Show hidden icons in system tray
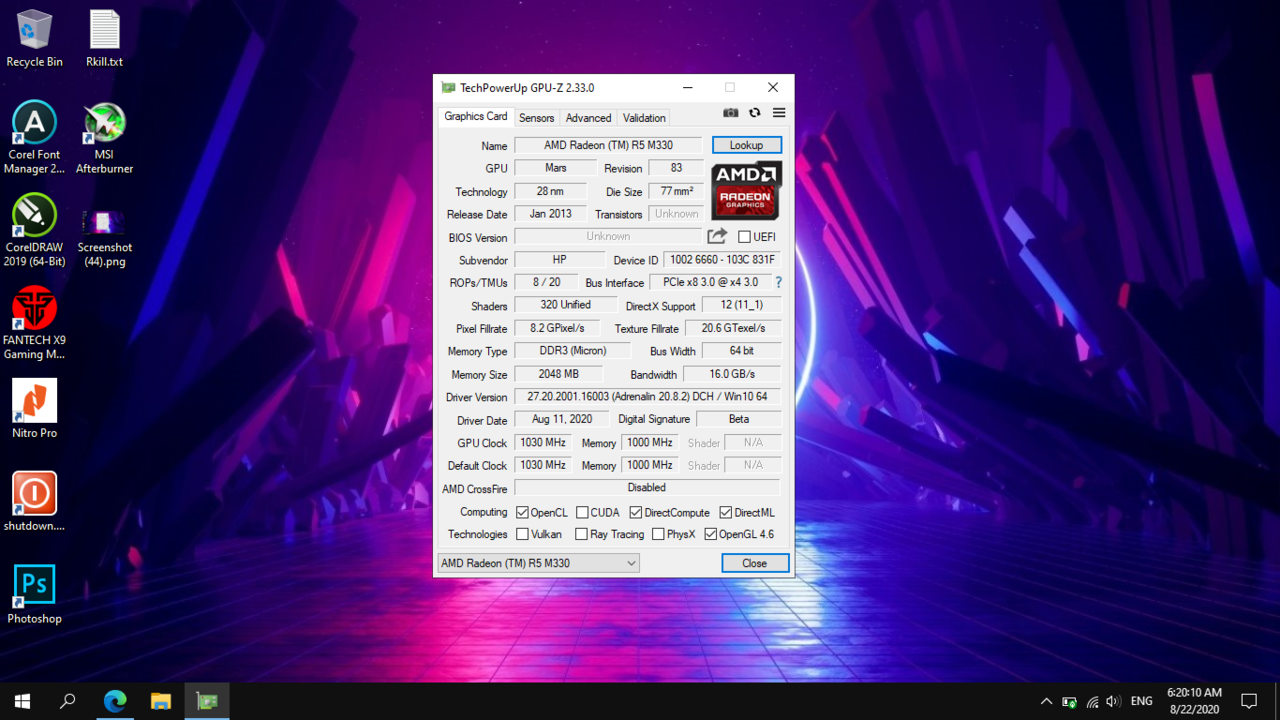The image size is (1280, 720). 1046,701
